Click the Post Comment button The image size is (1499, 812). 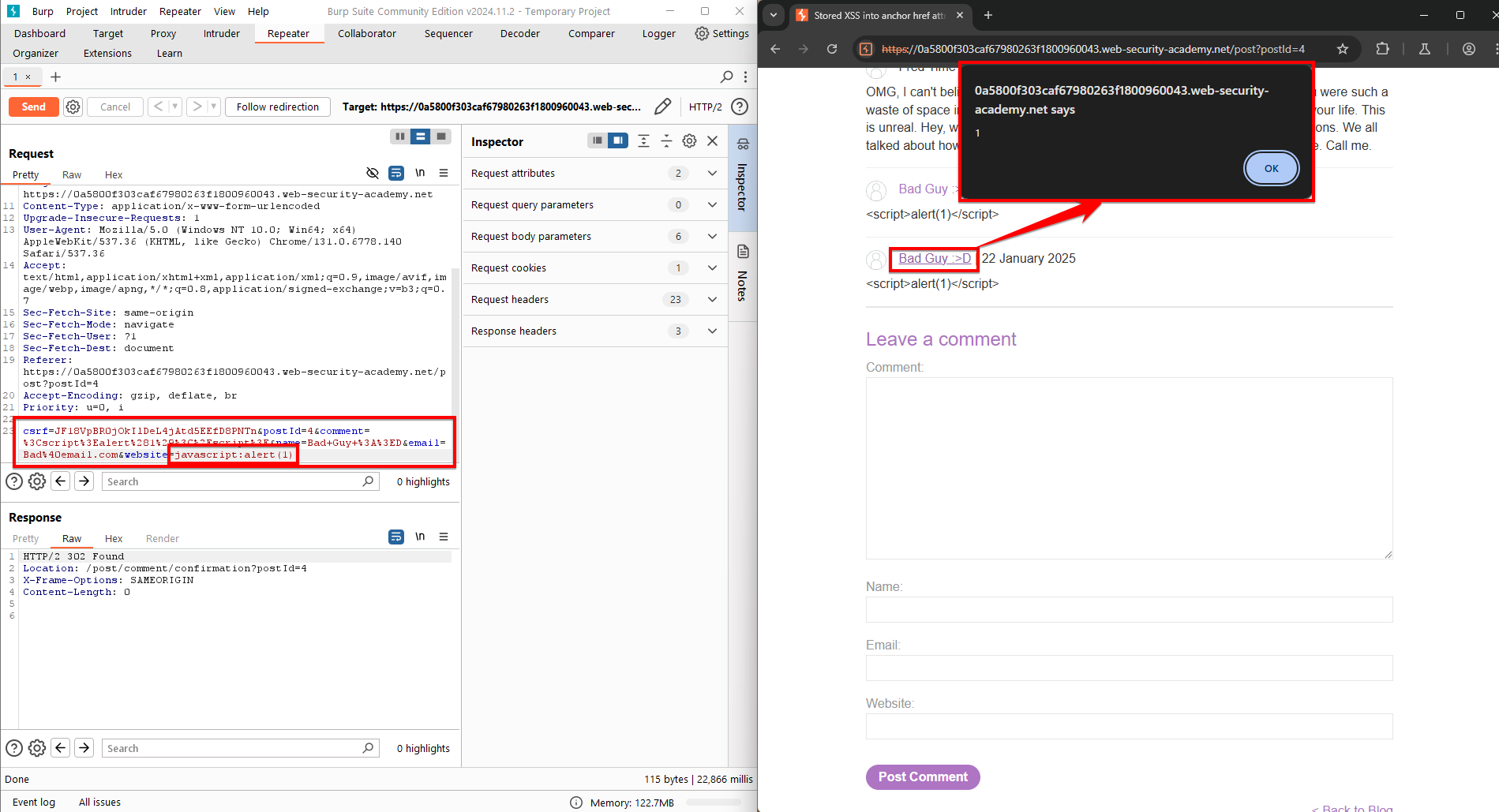click(x=923, y=776)
